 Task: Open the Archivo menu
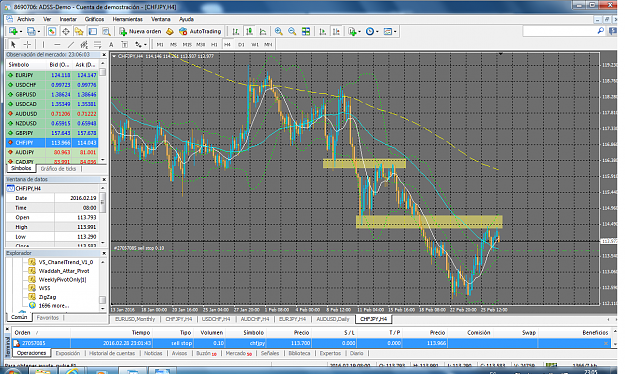[x=26, y=19]
